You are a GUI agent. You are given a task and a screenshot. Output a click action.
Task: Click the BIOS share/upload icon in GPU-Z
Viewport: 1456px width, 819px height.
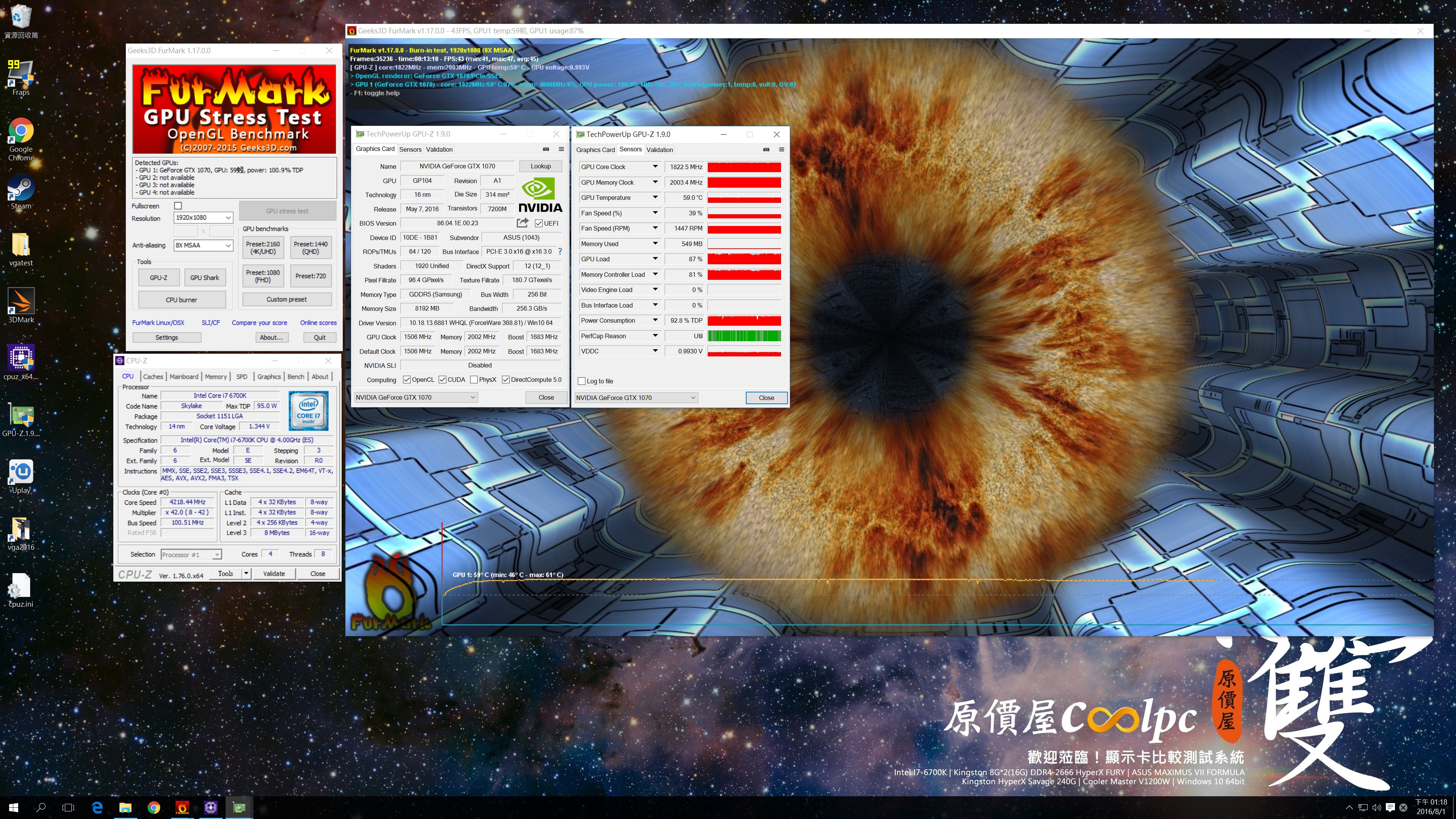coord(522,223)
